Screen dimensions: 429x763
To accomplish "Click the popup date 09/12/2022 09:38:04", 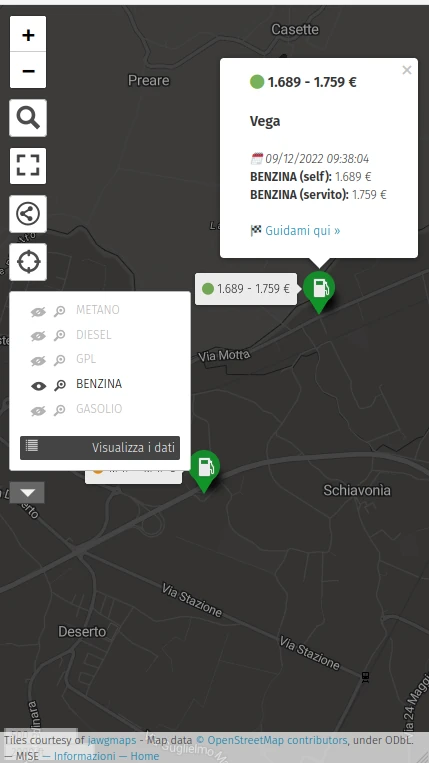I will tap(317, 159).
